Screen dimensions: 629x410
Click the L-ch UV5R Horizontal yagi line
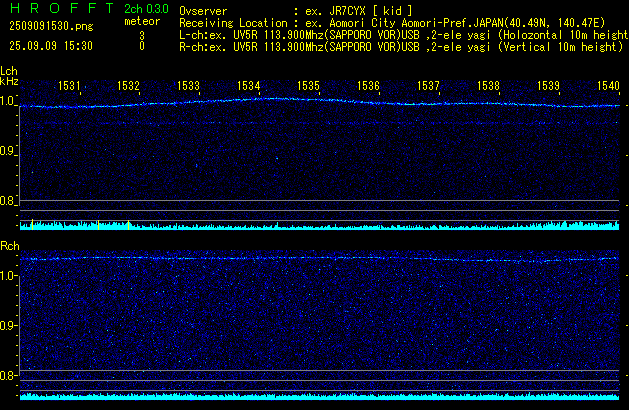point(404,35)
